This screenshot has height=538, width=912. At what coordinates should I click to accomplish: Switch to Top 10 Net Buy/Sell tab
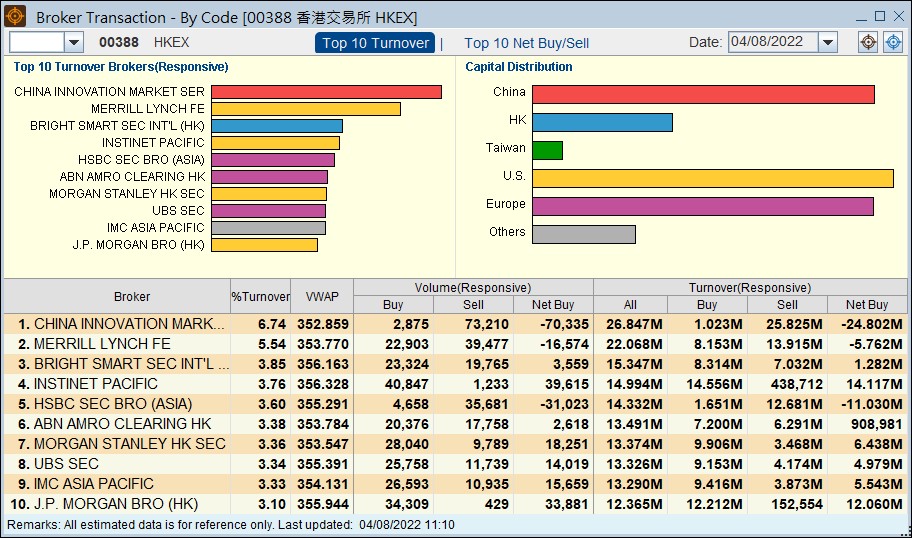click(x=527, y=43)
